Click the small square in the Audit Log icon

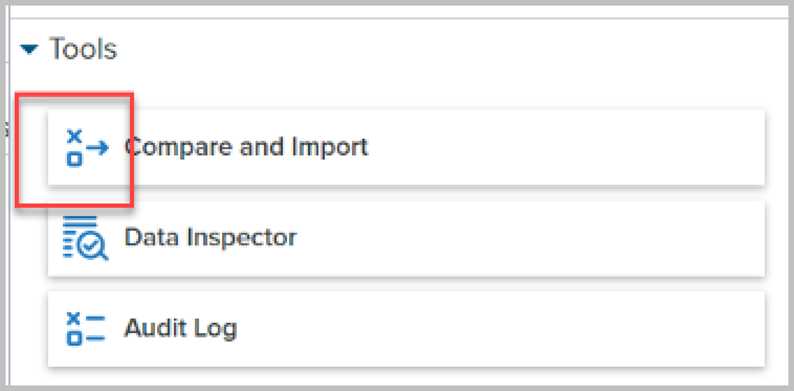pos(74,339)
